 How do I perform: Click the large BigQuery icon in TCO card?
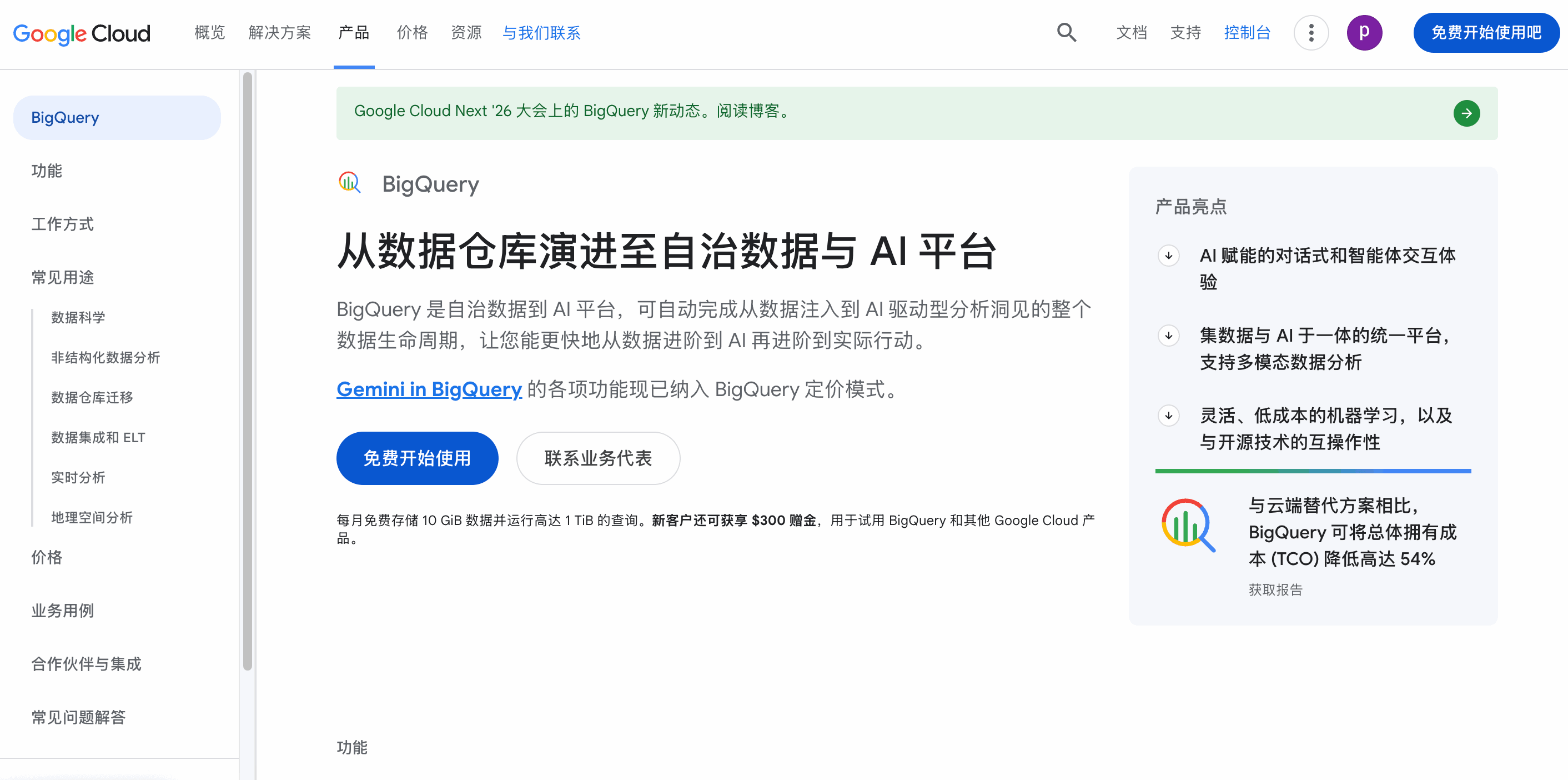(1188, 526)
